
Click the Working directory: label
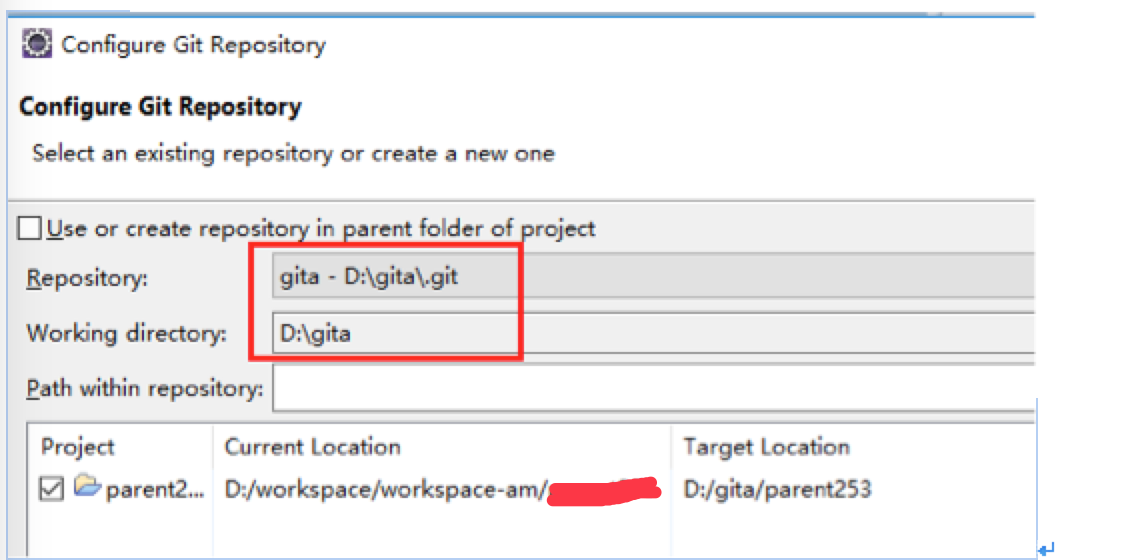pos(127,333)
